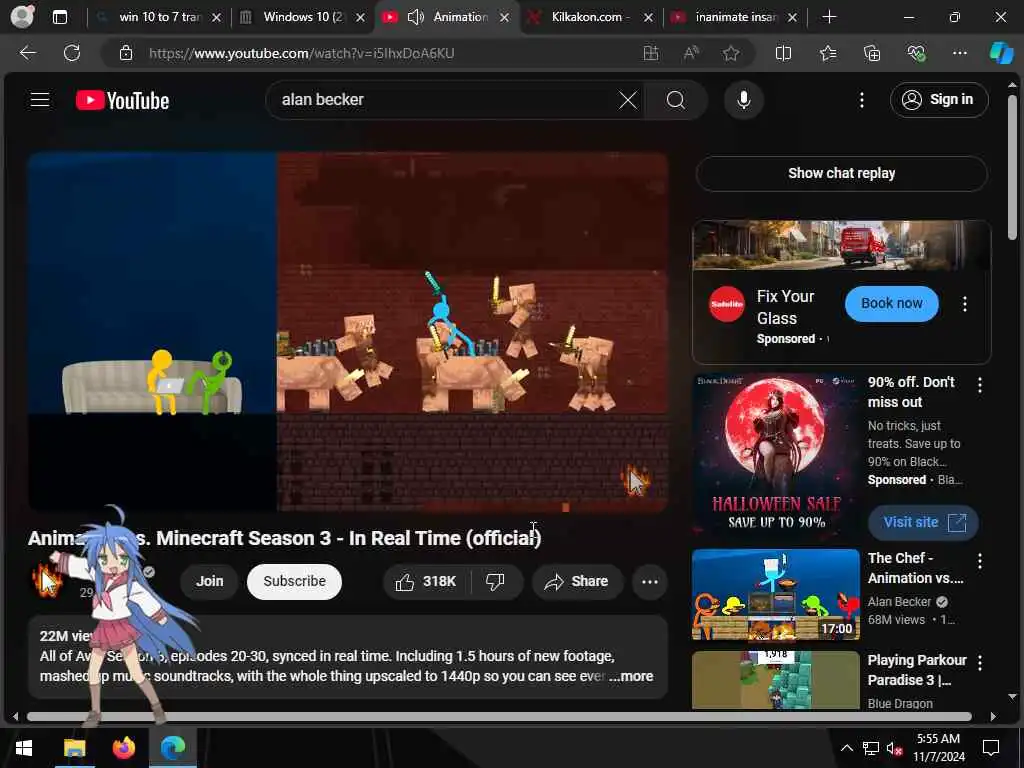Show chat replay
Screen dimensions: 1024x768
pos(841,173)
